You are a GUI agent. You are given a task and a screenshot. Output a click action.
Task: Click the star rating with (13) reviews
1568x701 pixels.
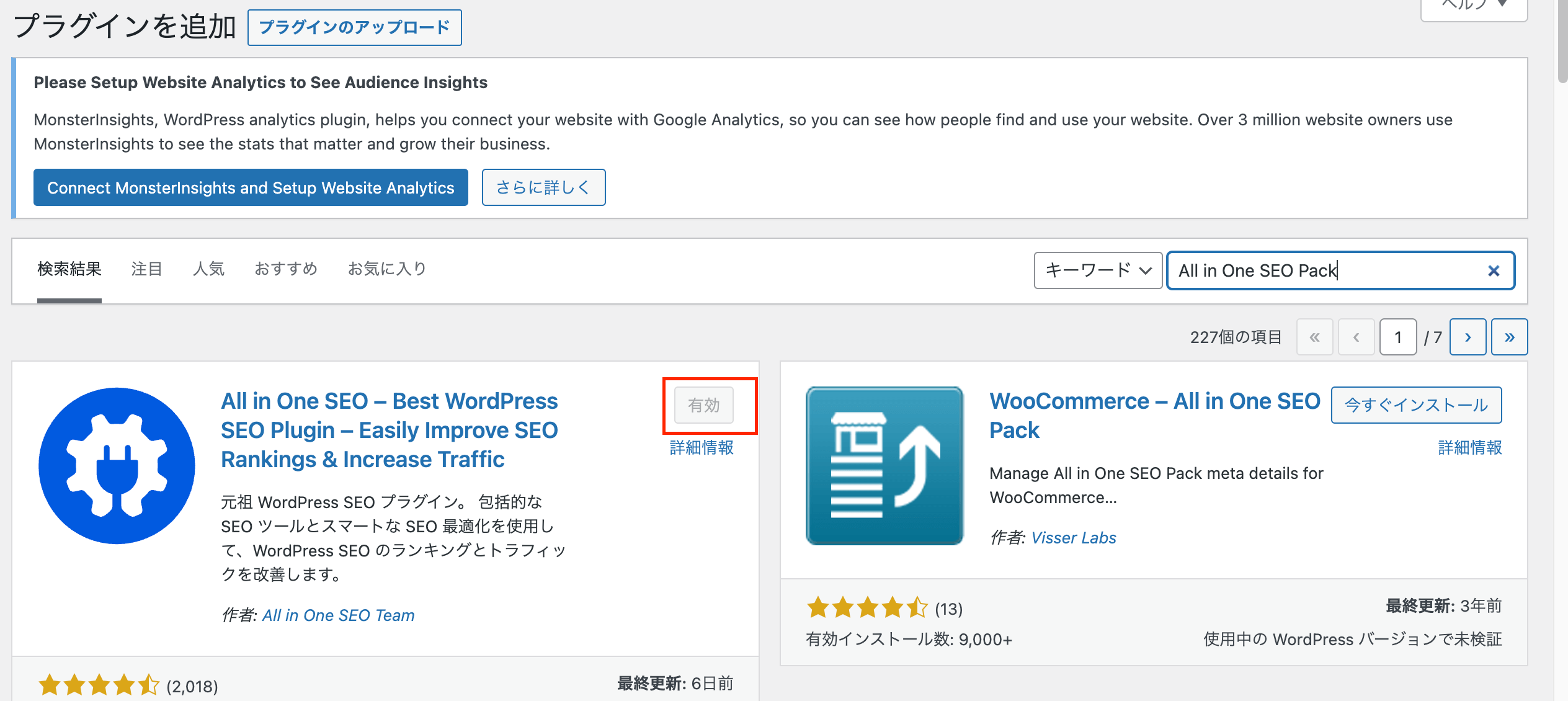pyautogui.click(x=884, y=608)
